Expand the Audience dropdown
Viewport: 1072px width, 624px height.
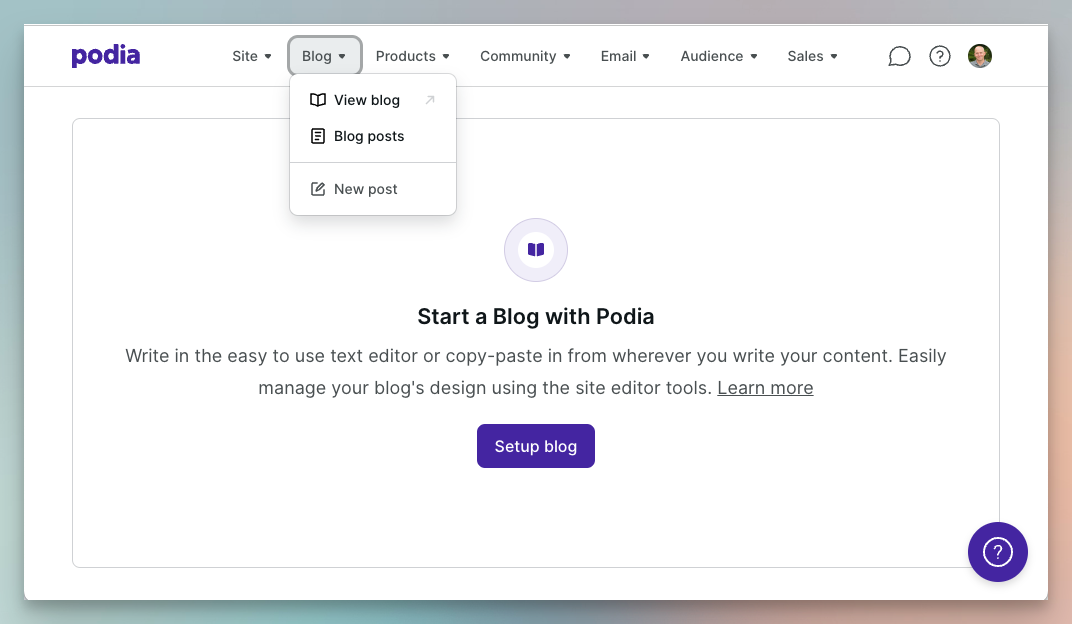[x=719, y=56]
